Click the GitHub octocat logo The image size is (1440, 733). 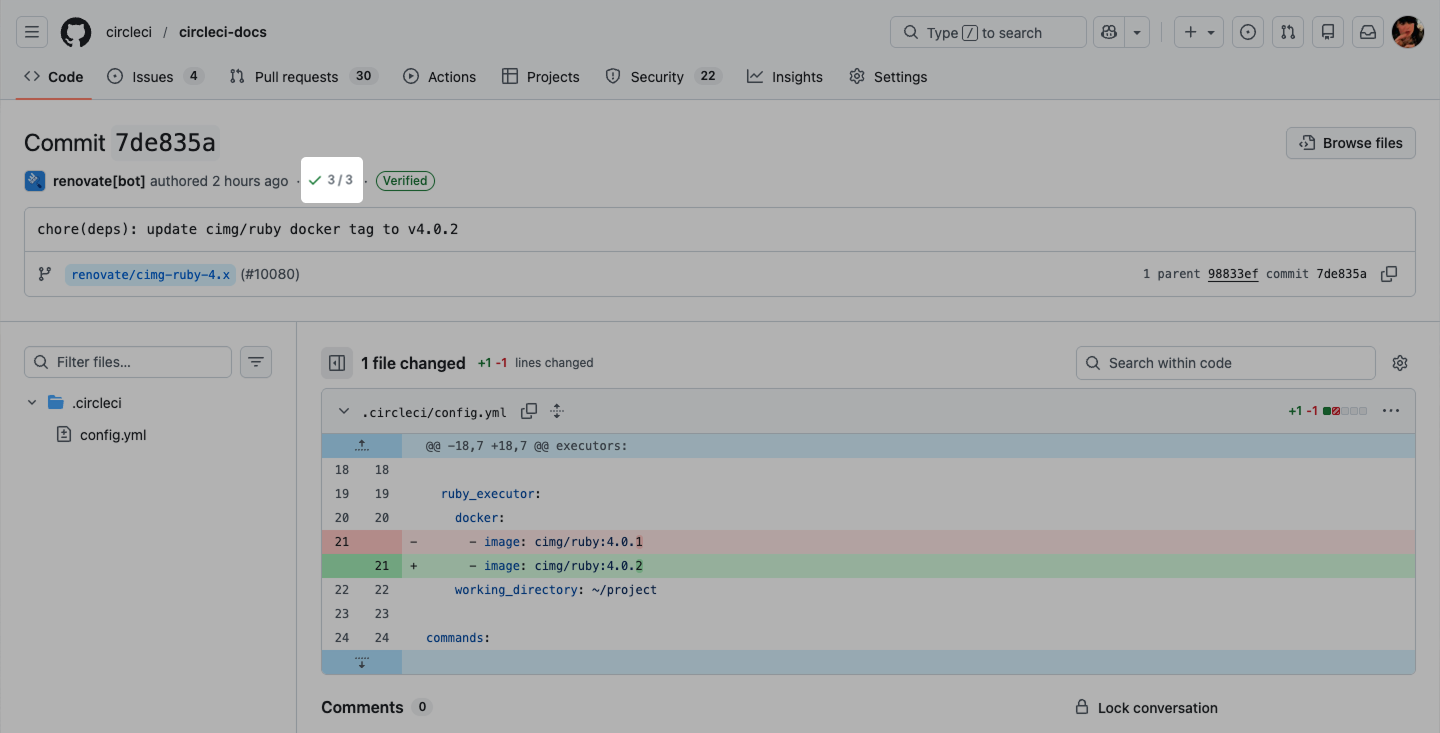(x=75, y=31)
